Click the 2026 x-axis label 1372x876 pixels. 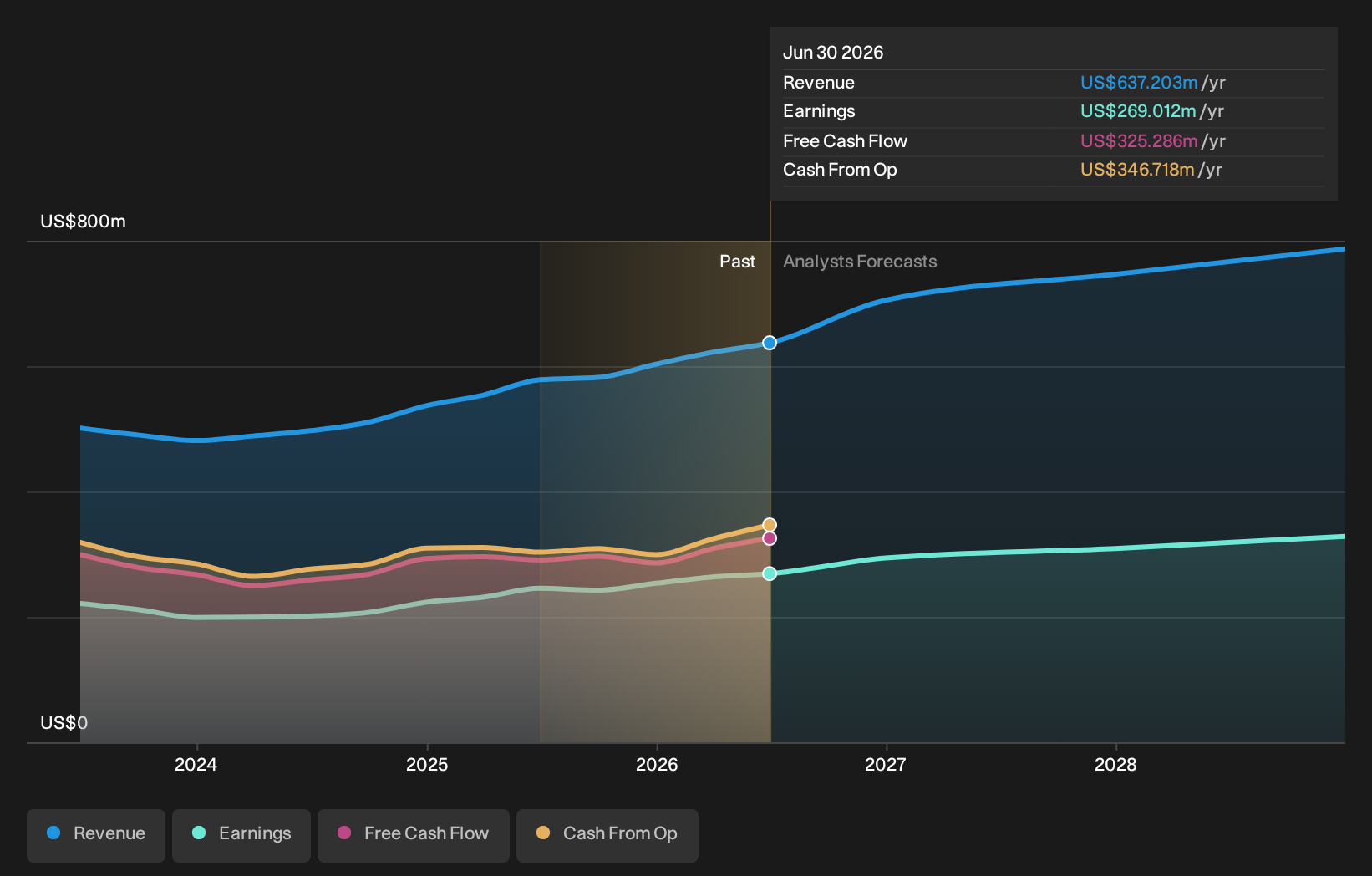click(x=657, y=765)
